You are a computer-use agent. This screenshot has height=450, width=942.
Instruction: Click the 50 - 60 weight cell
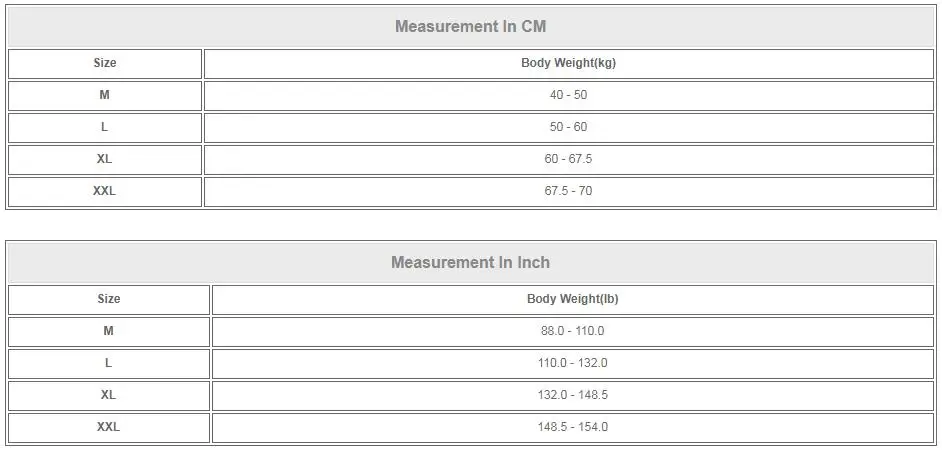point(568,127)
